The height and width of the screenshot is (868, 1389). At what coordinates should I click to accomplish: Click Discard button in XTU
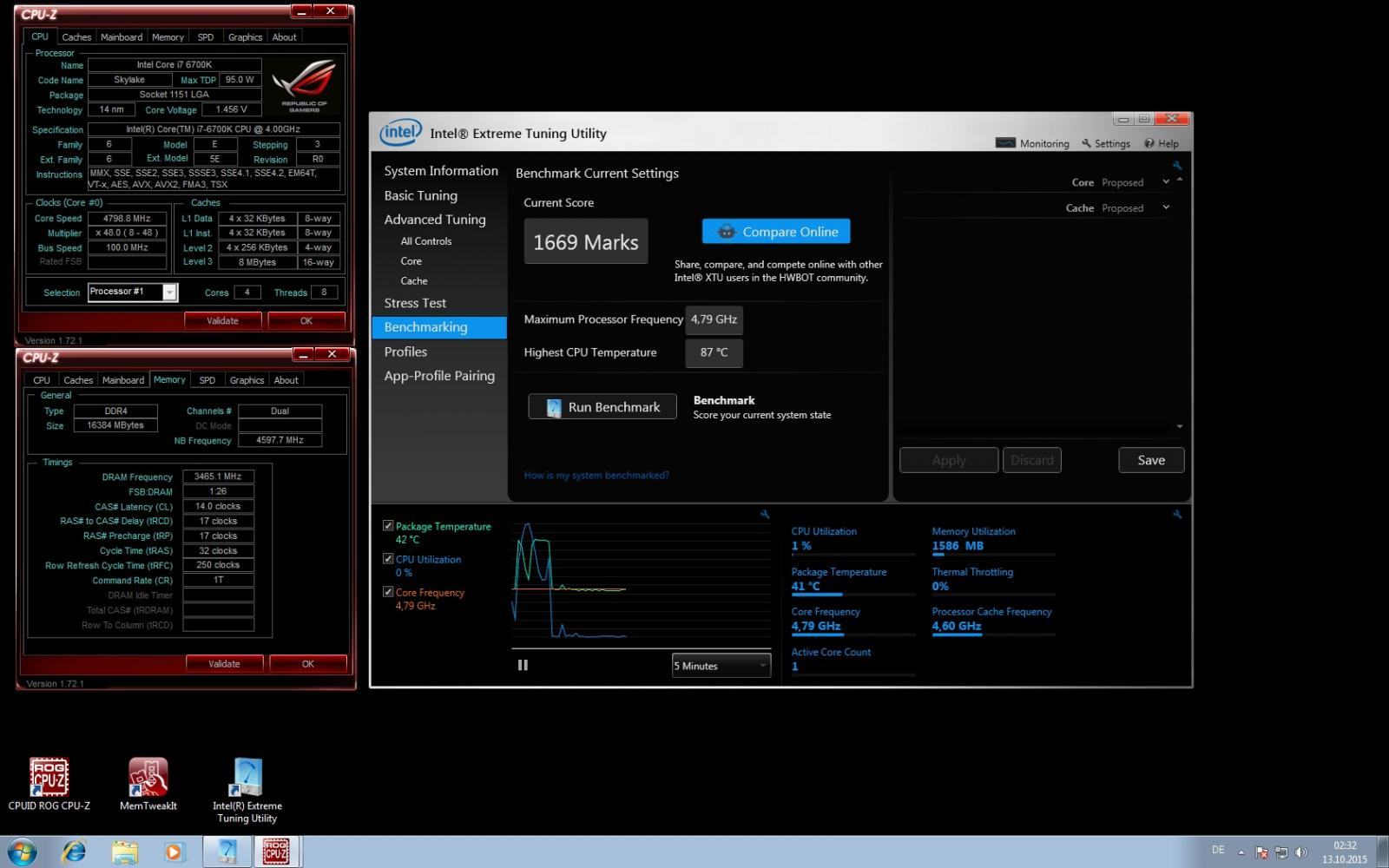[x=1032, y=460]
